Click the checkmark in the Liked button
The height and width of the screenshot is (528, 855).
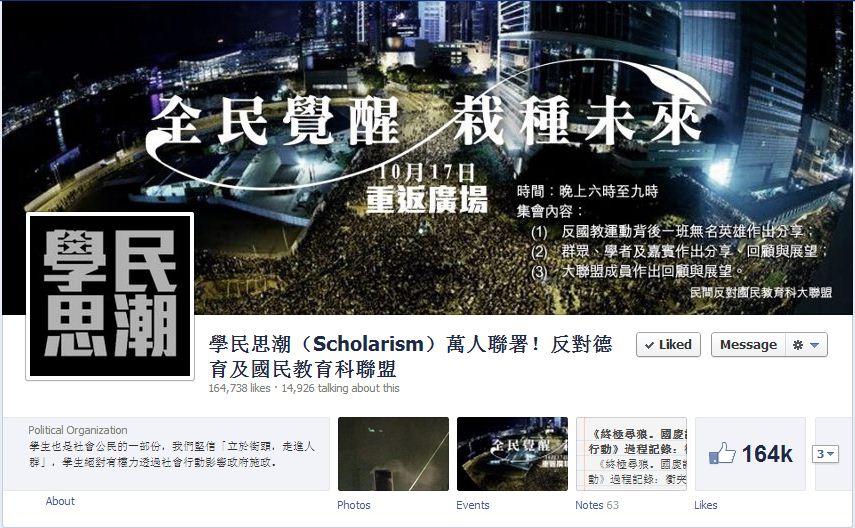tap(649, 345)
